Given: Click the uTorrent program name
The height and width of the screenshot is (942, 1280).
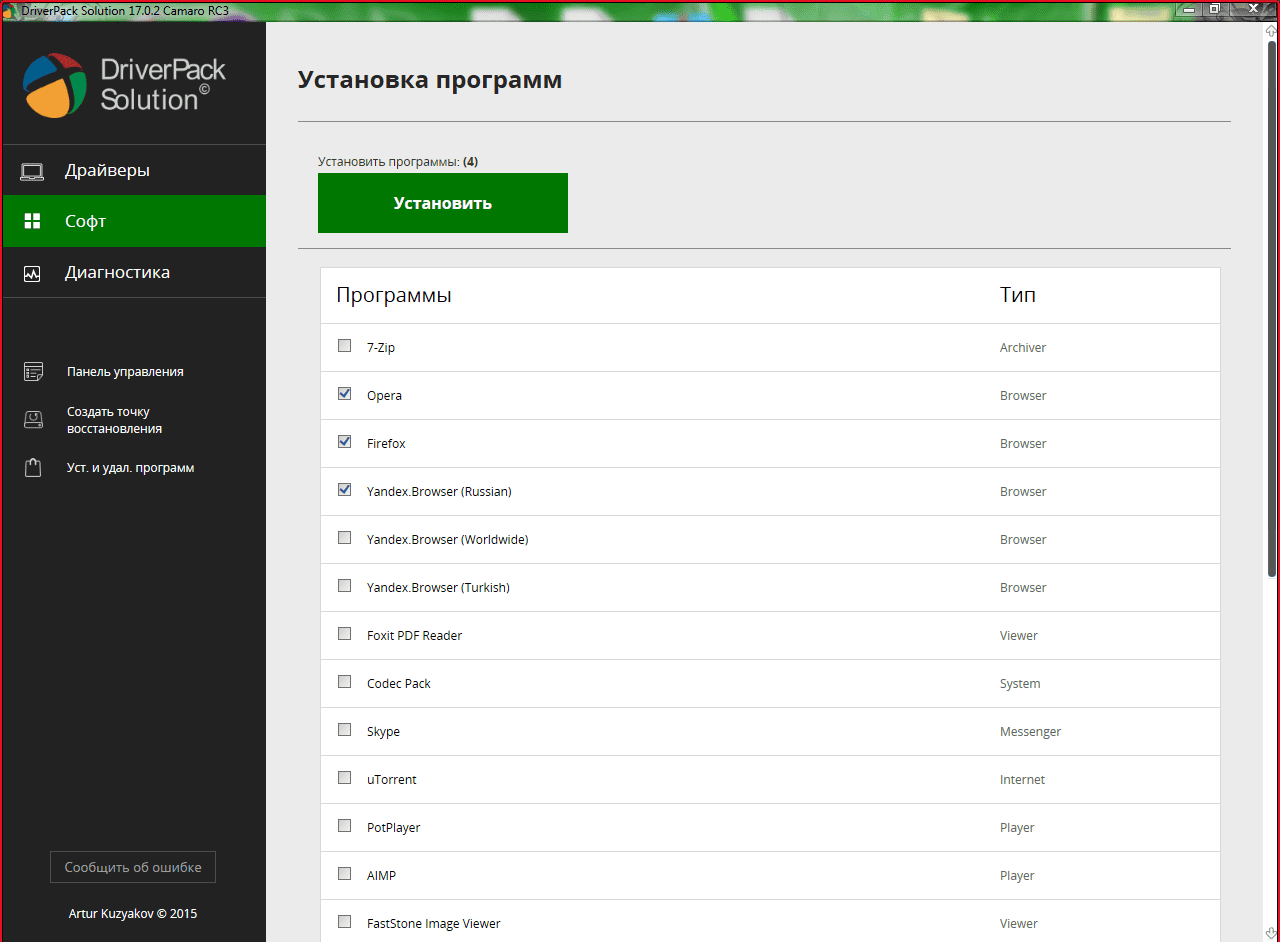Looking at the screenshot, I should [x=392, y=780].
